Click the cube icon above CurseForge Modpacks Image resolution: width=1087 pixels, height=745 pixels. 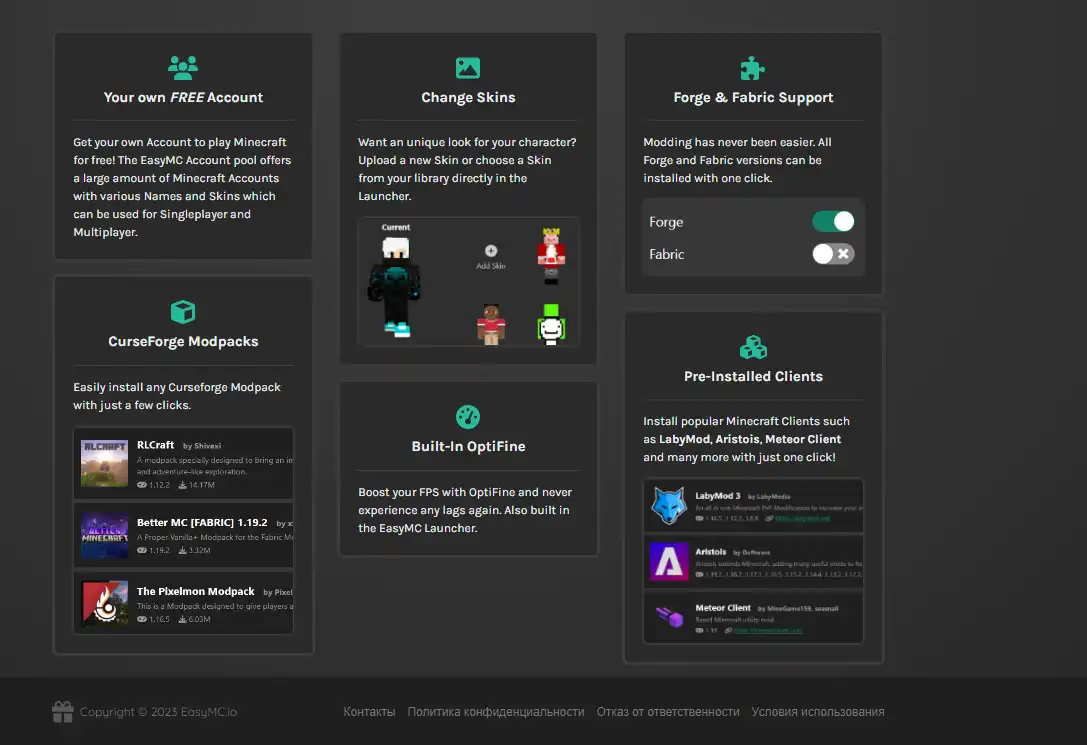pyautogui.click(x=183, y=312)
